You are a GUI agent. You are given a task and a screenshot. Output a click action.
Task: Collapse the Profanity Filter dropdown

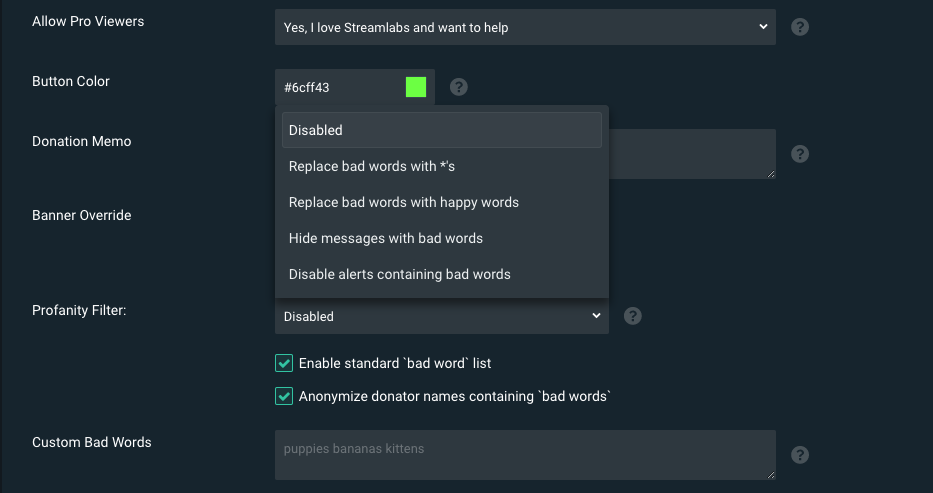point(442,316)
